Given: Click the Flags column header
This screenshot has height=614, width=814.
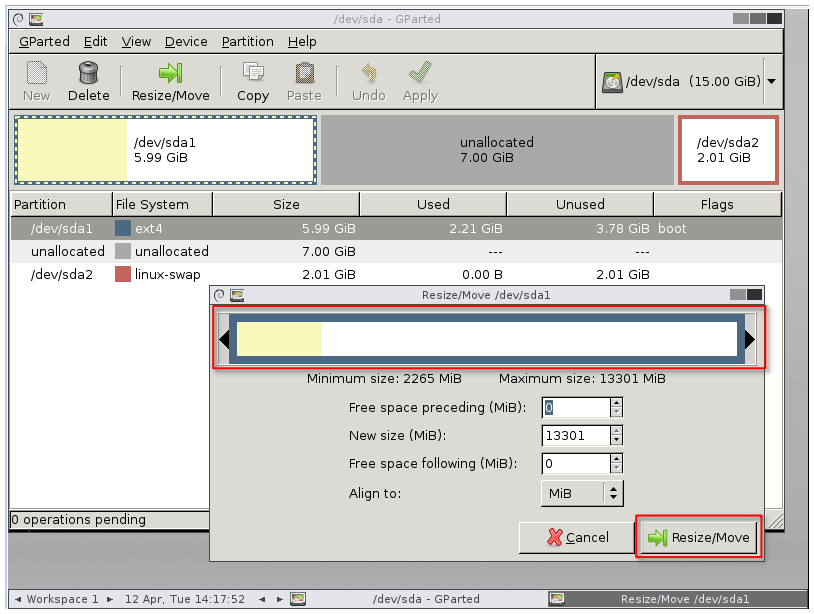Looking at the screenshot, I should 717,204.
